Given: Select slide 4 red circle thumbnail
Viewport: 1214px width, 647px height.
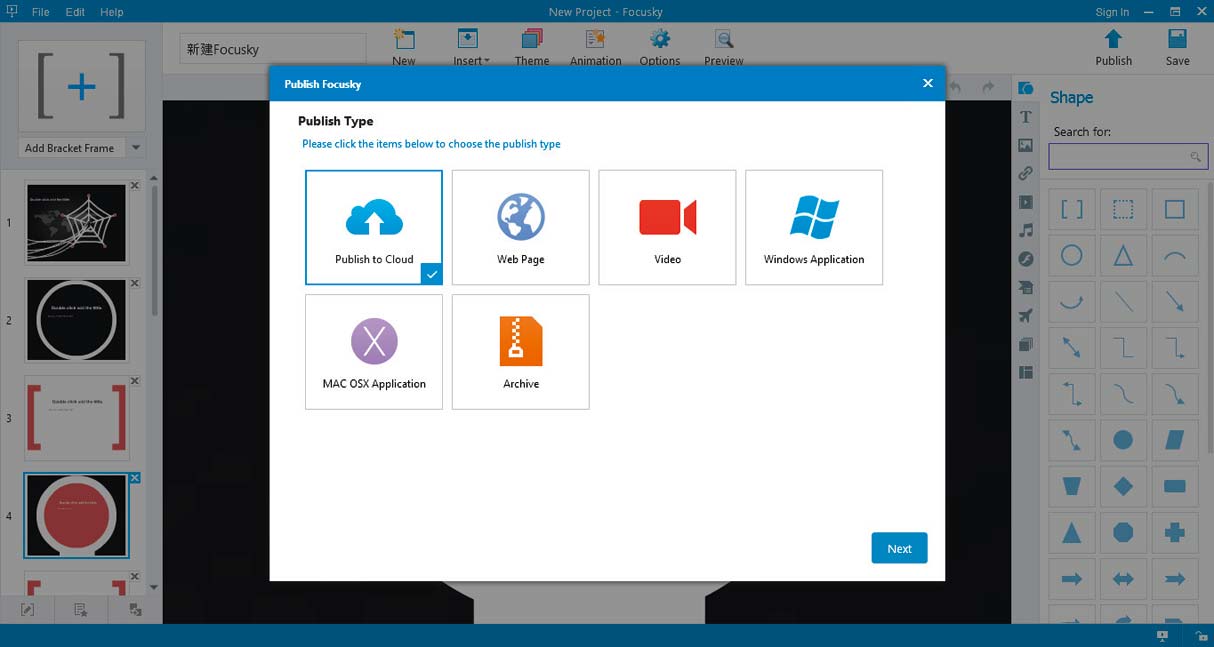Looking at the screenshot, I should click(76, 515).
